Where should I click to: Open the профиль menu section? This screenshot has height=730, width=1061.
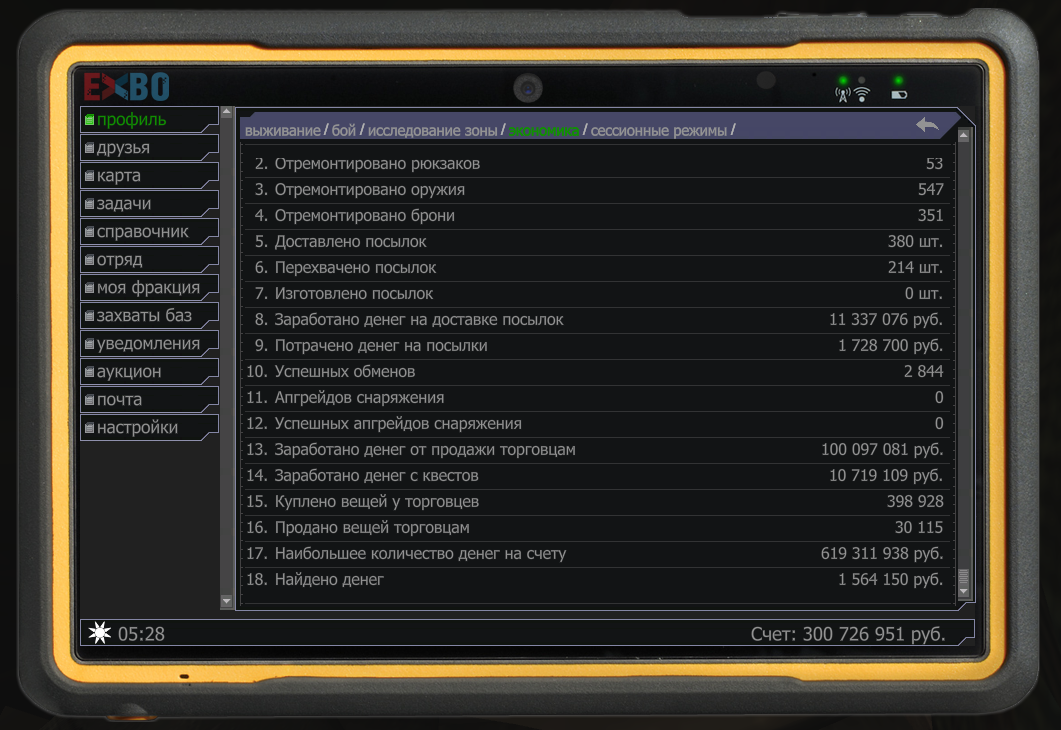click(x=149, y=120)
